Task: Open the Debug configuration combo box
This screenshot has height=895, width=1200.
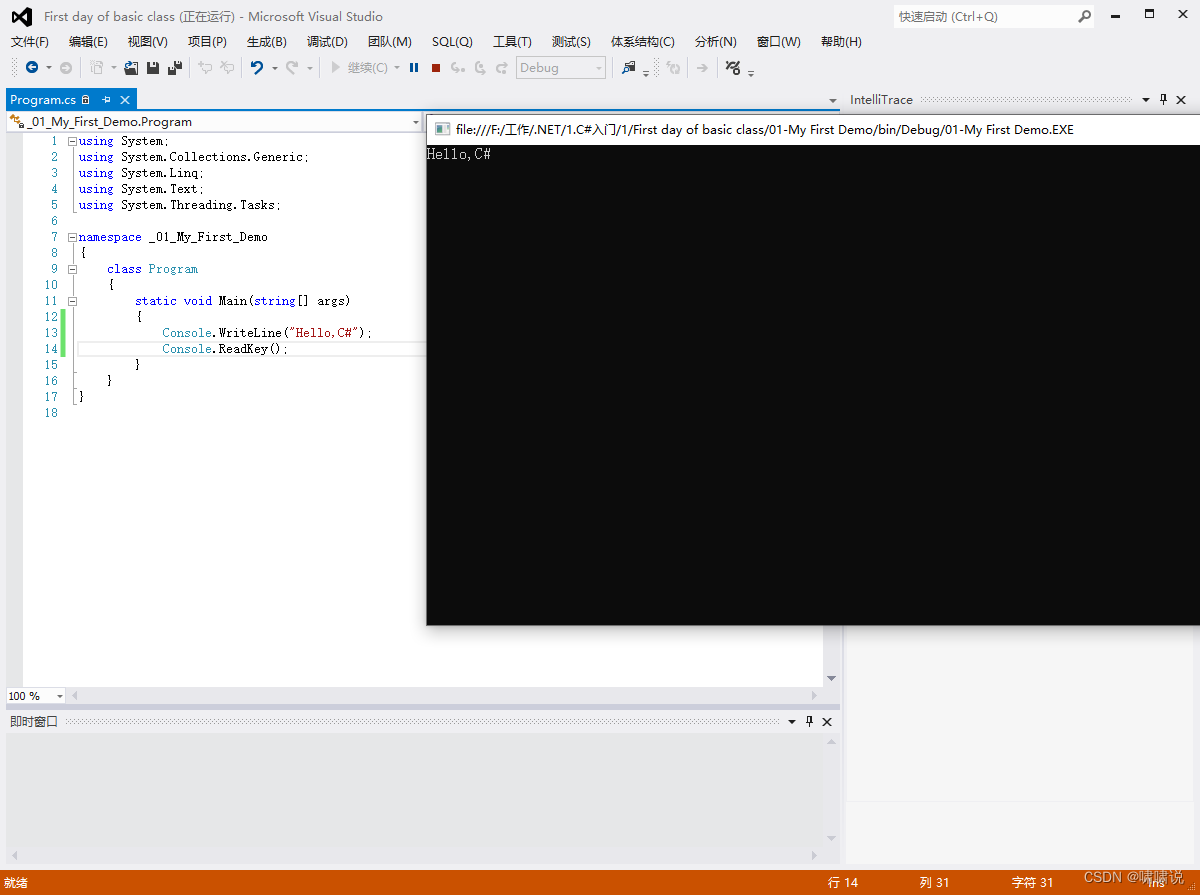Action: coord(561,67)
